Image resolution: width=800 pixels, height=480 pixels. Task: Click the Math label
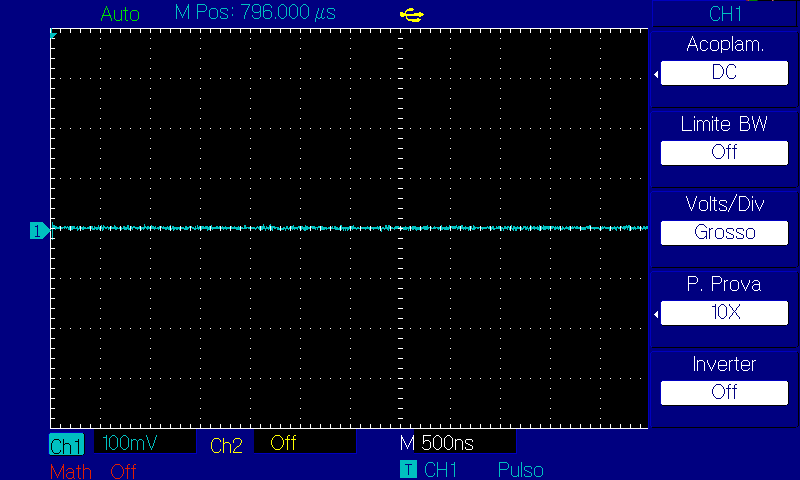(71, 471)
